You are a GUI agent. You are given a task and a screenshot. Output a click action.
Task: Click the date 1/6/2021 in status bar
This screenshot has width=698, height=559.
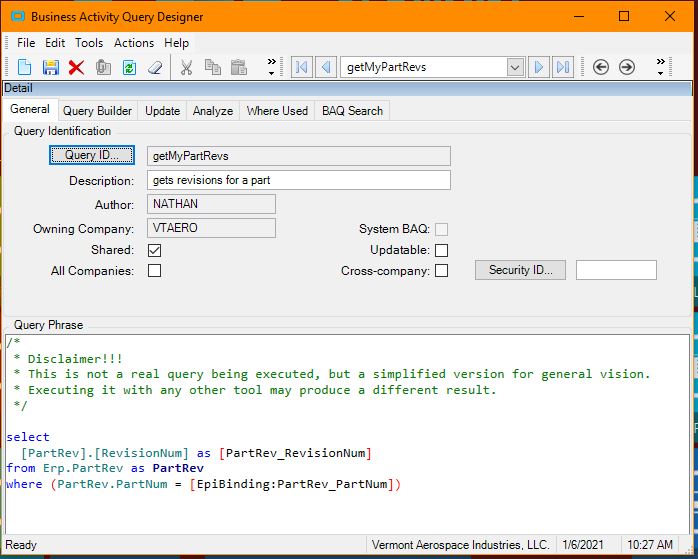583,545
